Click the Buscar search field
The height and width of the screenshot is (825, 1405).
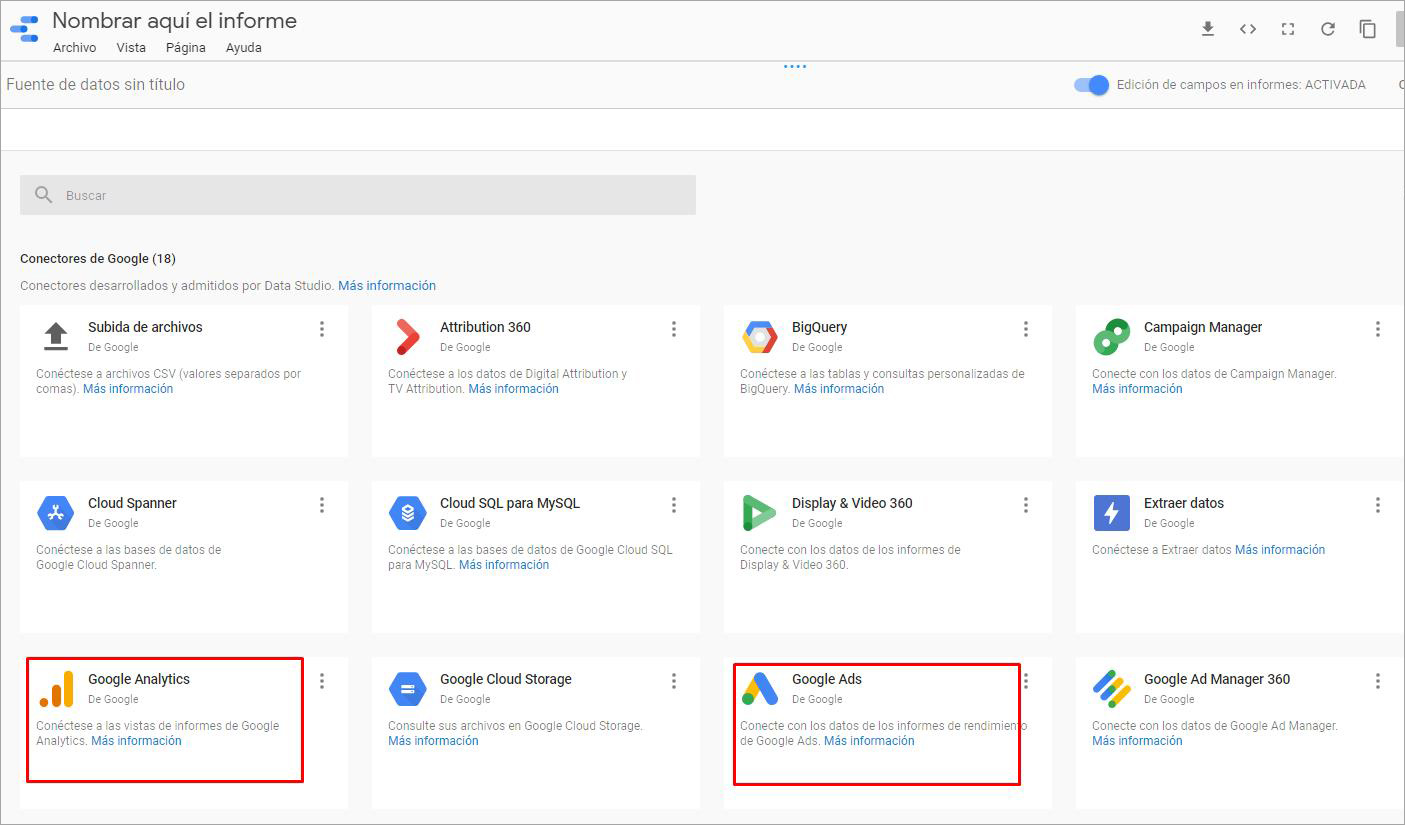pos(358,195)
